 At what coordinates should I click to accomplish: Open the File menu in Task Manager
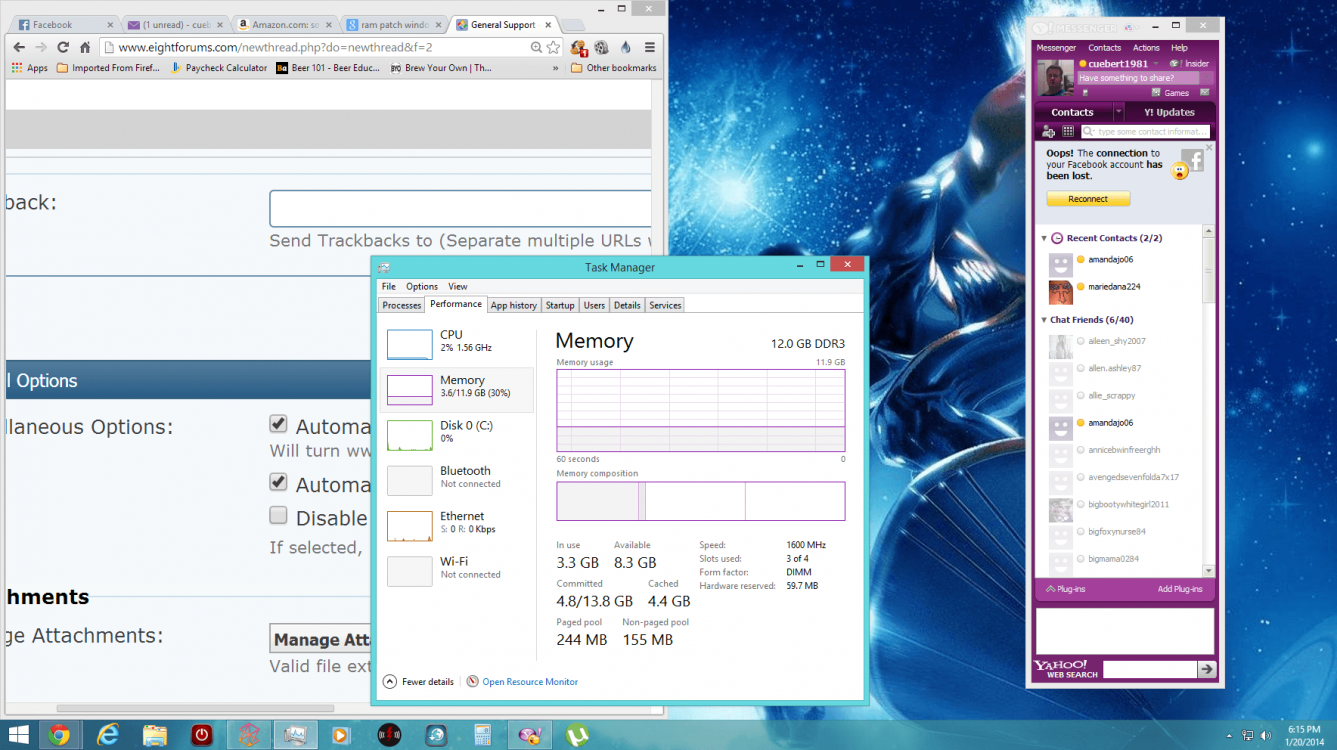coord(388,287)
